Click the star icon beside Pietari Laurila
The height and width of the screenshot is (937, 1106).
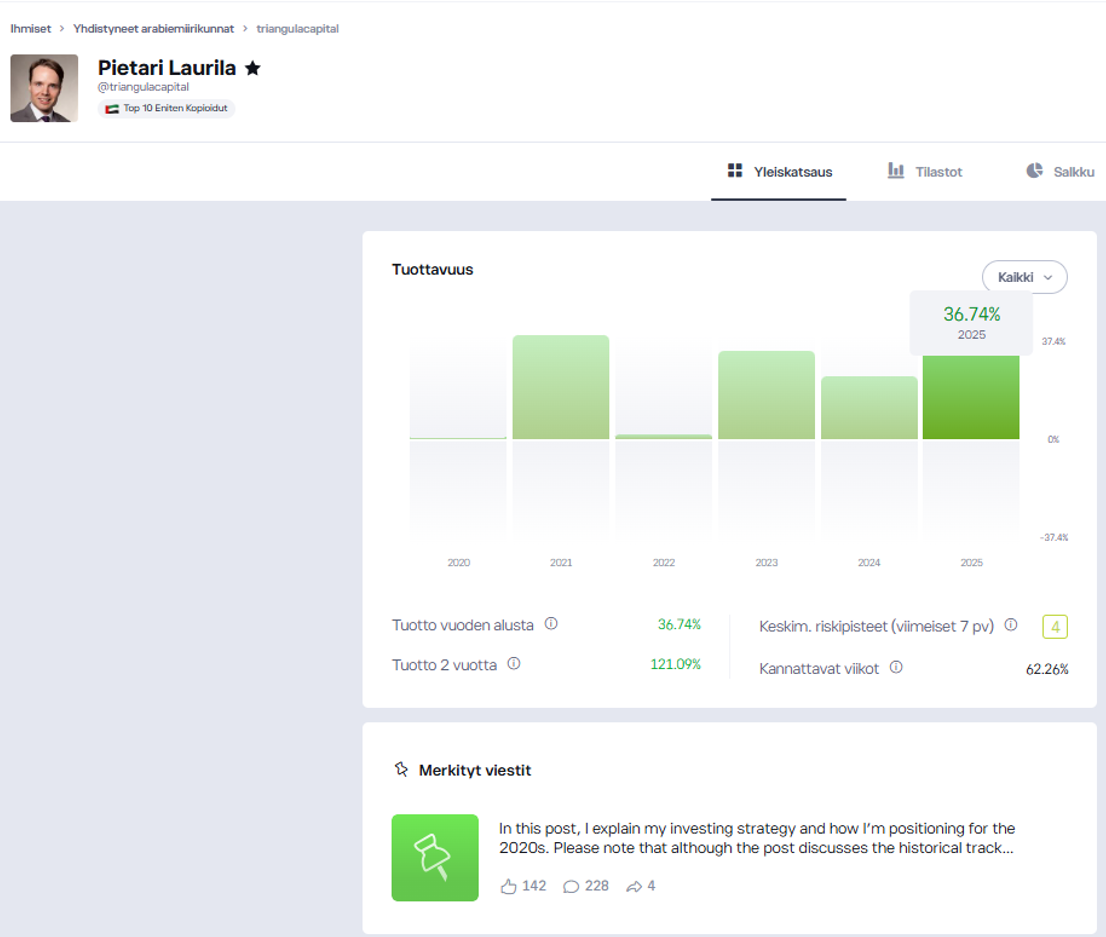253,68
